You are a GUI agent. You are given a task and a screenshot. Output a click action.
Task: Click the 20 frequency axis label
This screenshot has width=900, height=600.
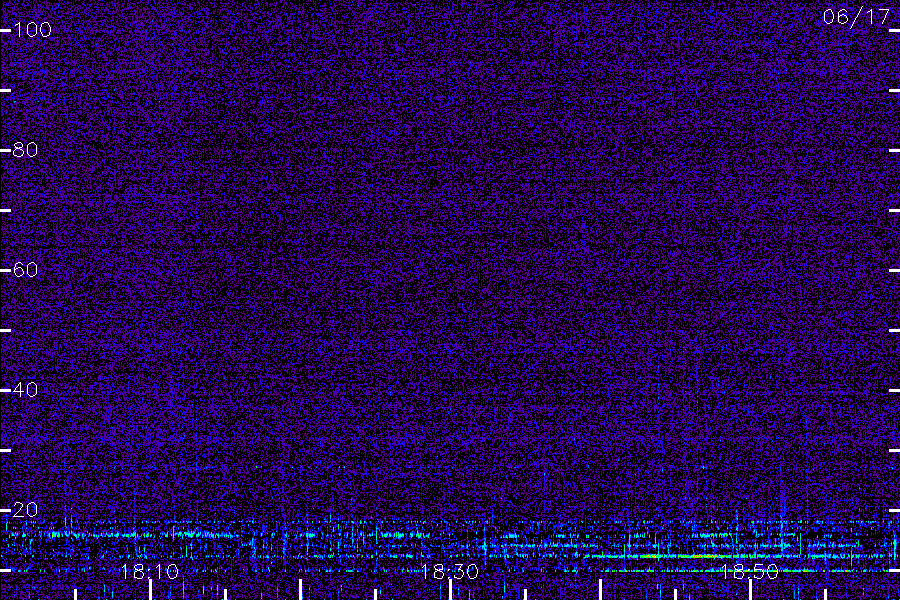point(25,510)
